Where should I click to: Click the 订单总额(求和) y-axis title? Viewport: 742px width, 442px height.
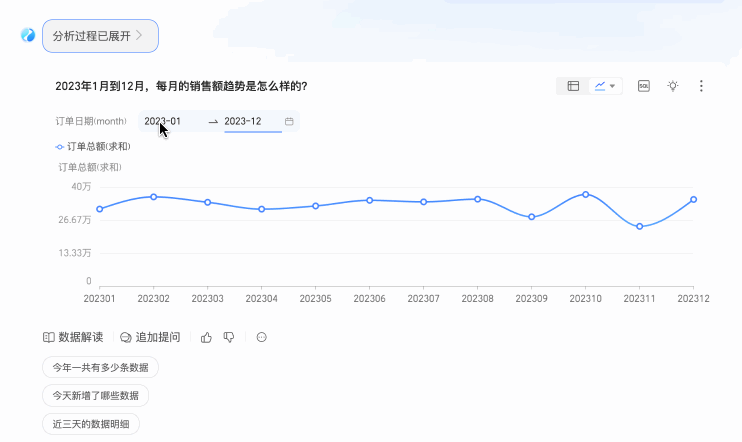90,168
